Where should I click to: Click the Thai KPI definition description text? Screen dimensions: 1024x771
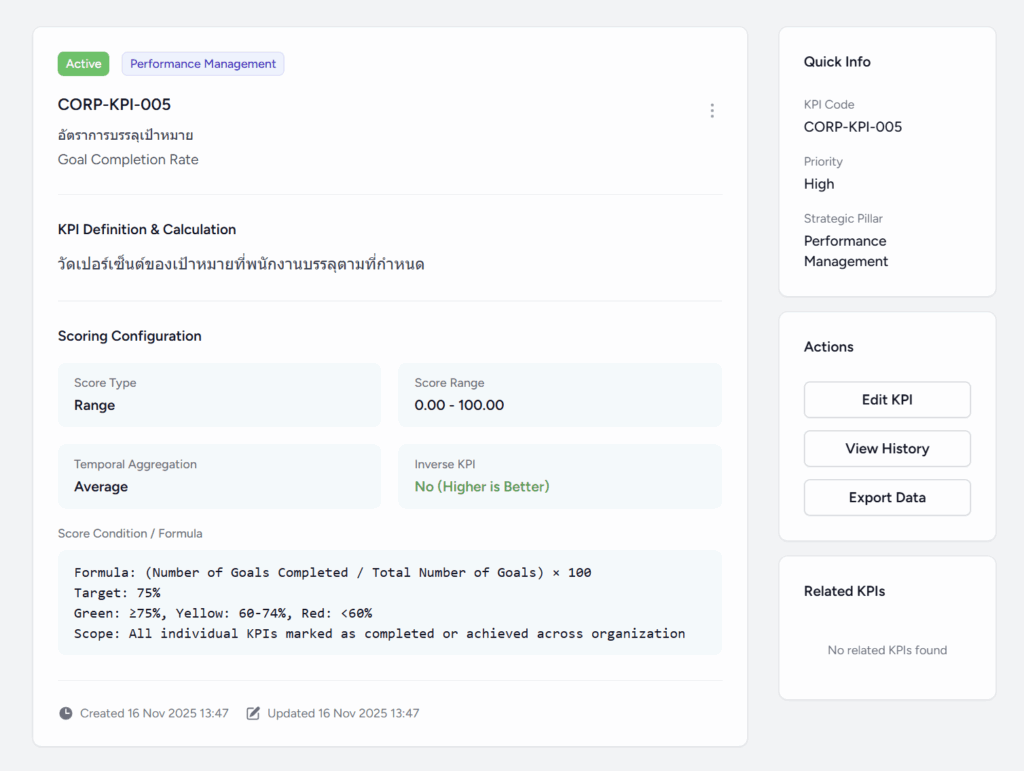(x=241, y=265)
